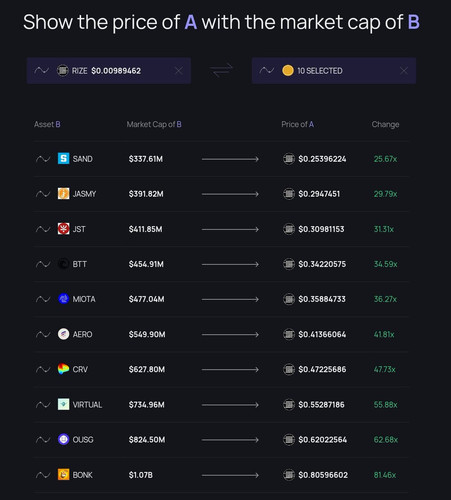
Task: Click the MIOTA token logo
Action: 63,299
